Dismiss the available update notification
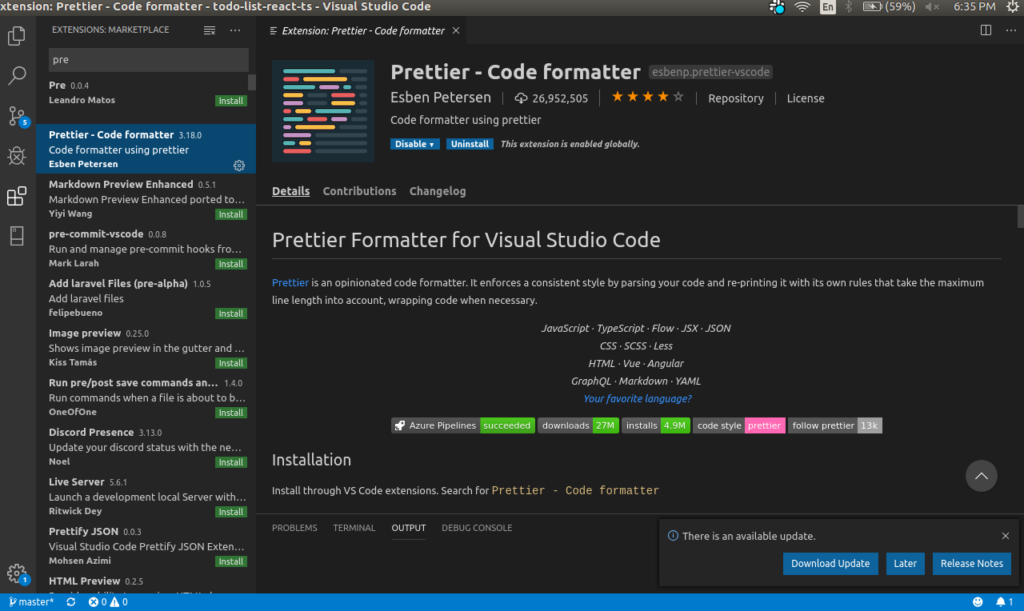 1005,536
